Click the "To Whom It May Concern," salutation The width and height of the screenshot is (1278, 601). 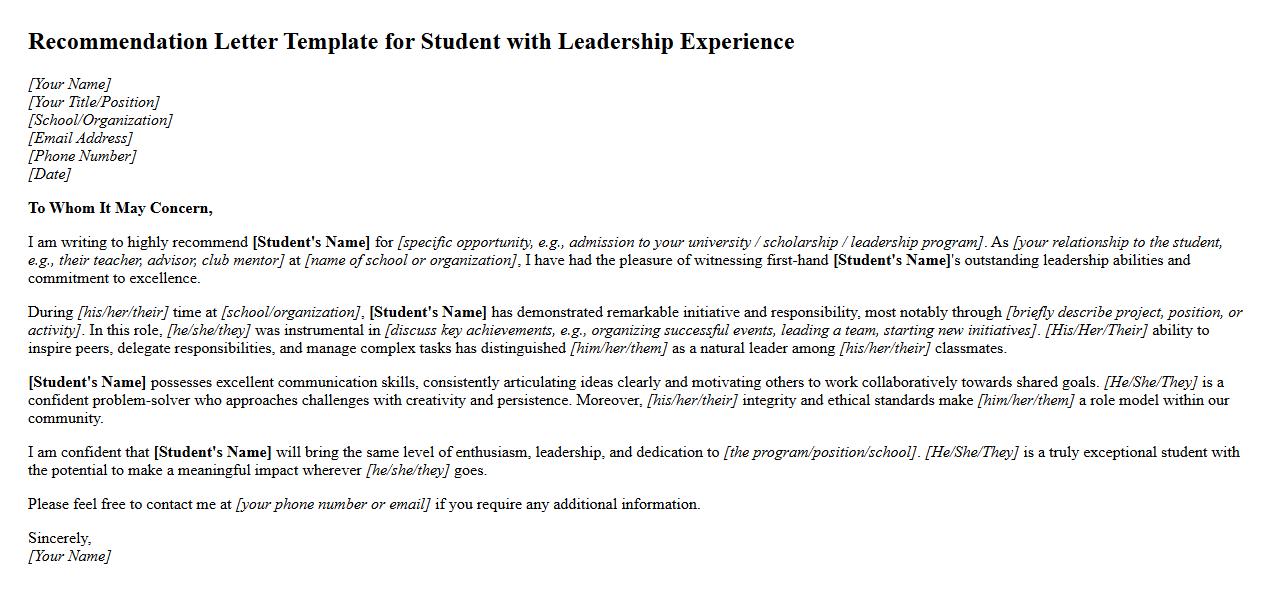click(120, 208)
